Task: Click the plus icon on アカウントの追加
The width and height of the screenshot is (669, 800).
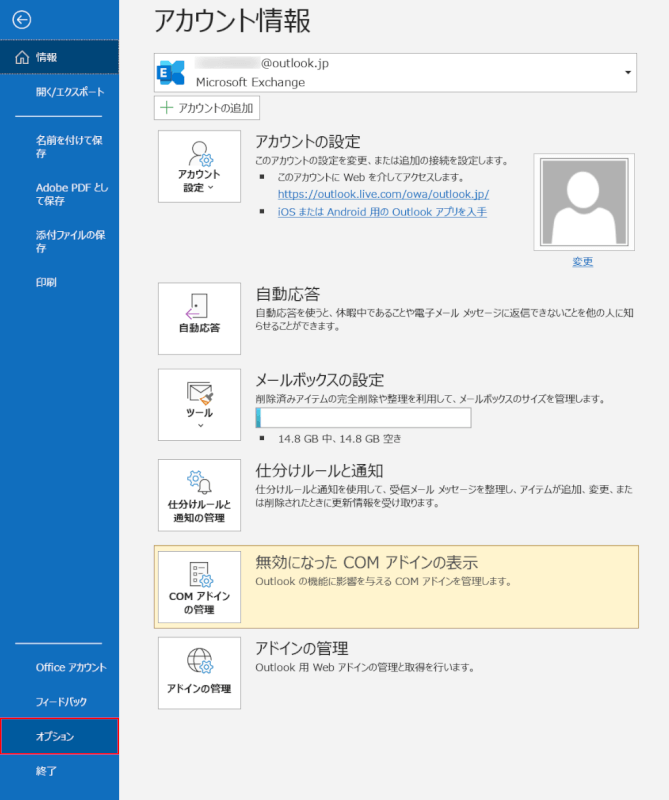Action: (167, 108)
